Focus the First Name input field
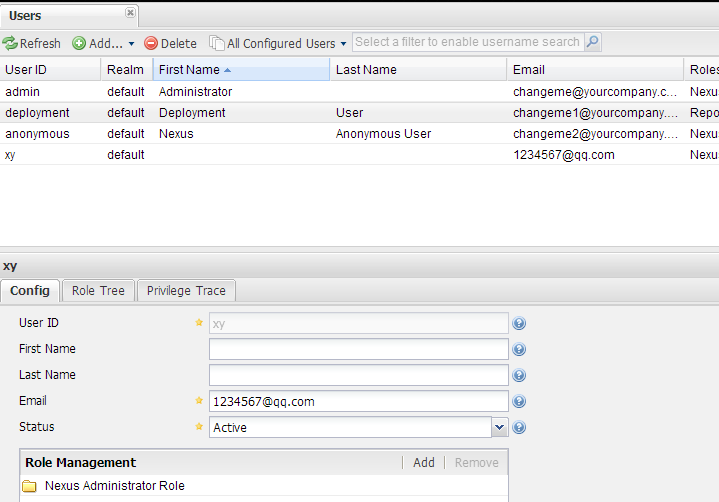Screen dimensions: 719x502 [x=359, y=349]
